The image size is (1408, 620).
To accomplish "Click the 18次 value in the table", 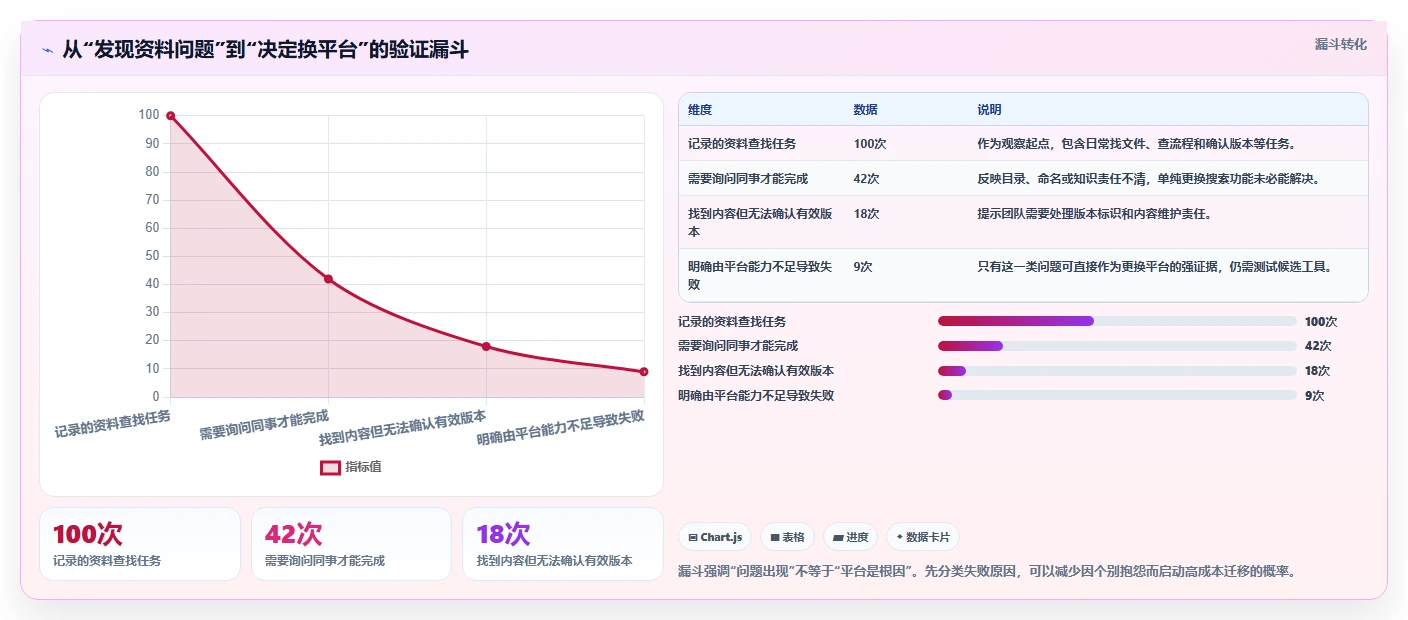I will pos(867,214).
